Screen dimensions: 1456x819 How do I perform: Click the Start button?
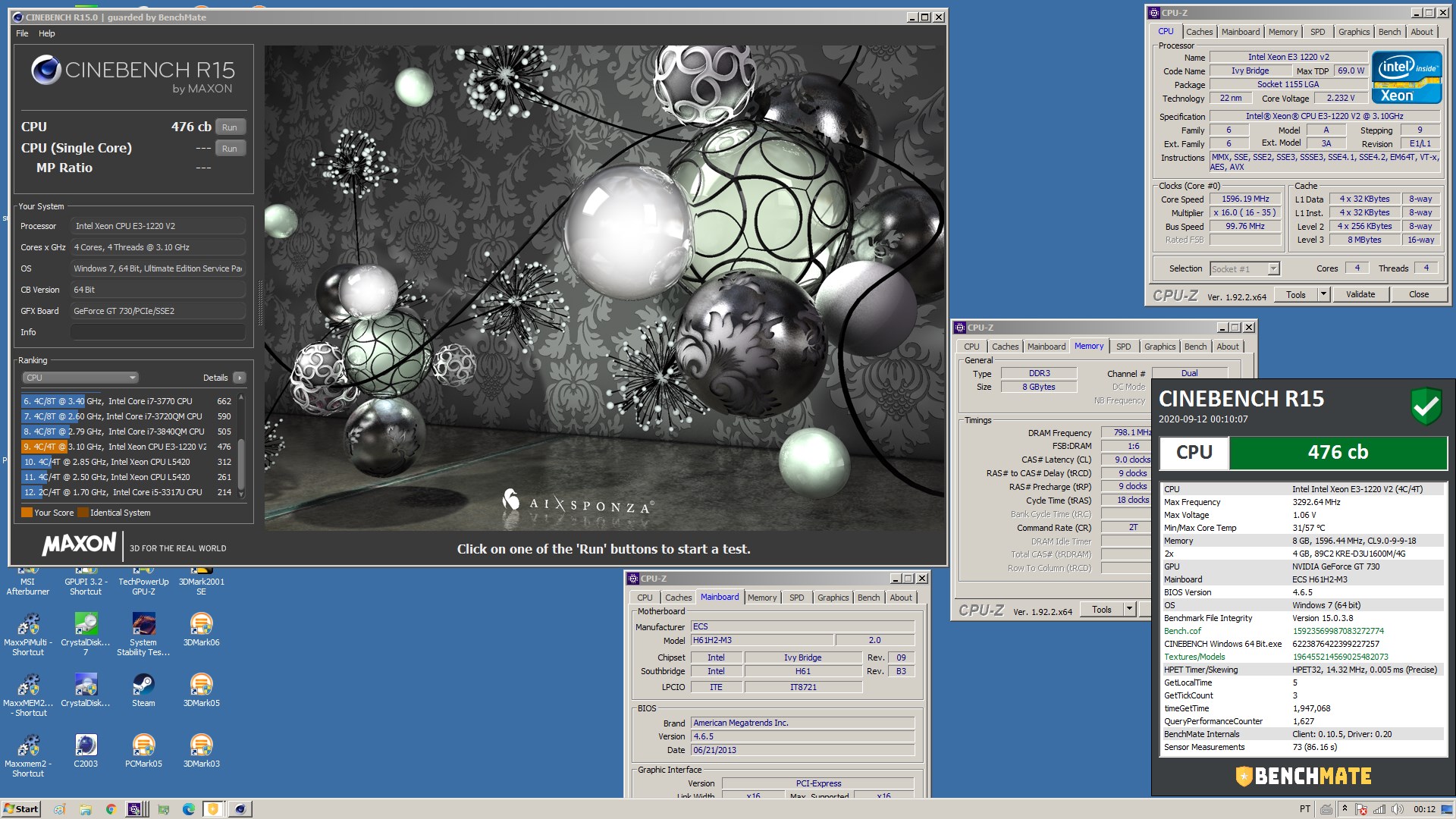pyautogui.click(x=21, y=809)
